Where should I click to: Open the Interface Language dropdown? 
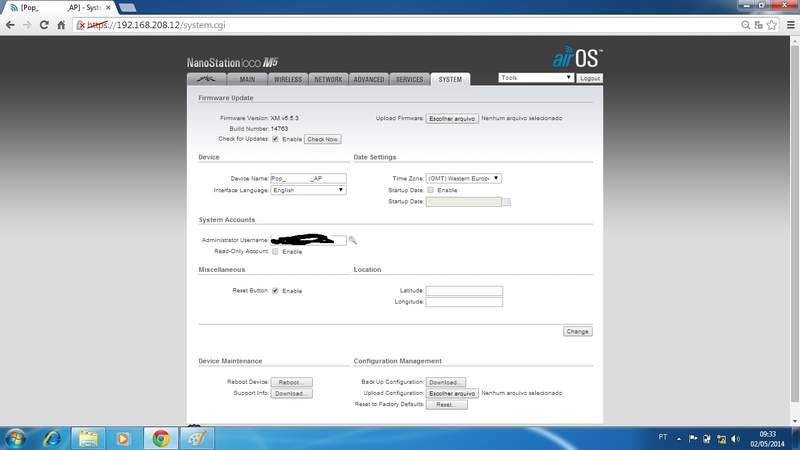308,190
